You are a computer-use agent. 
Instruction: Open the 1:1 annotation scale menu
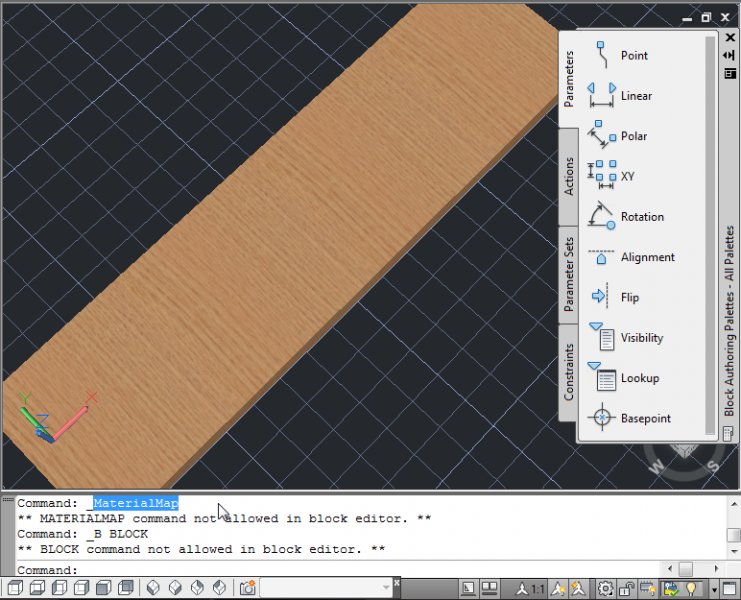(x=531, y=588)
